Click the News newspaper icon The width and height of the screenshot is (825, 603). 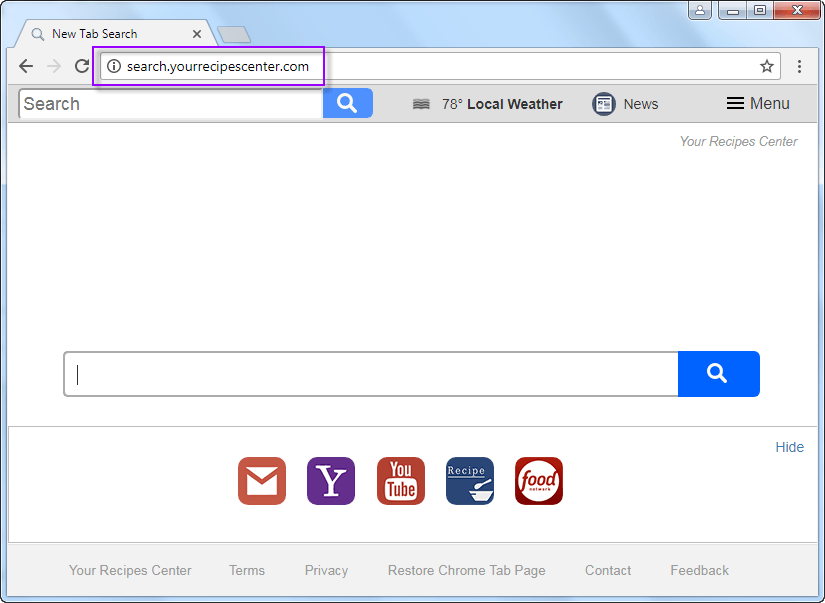(603, 104)
